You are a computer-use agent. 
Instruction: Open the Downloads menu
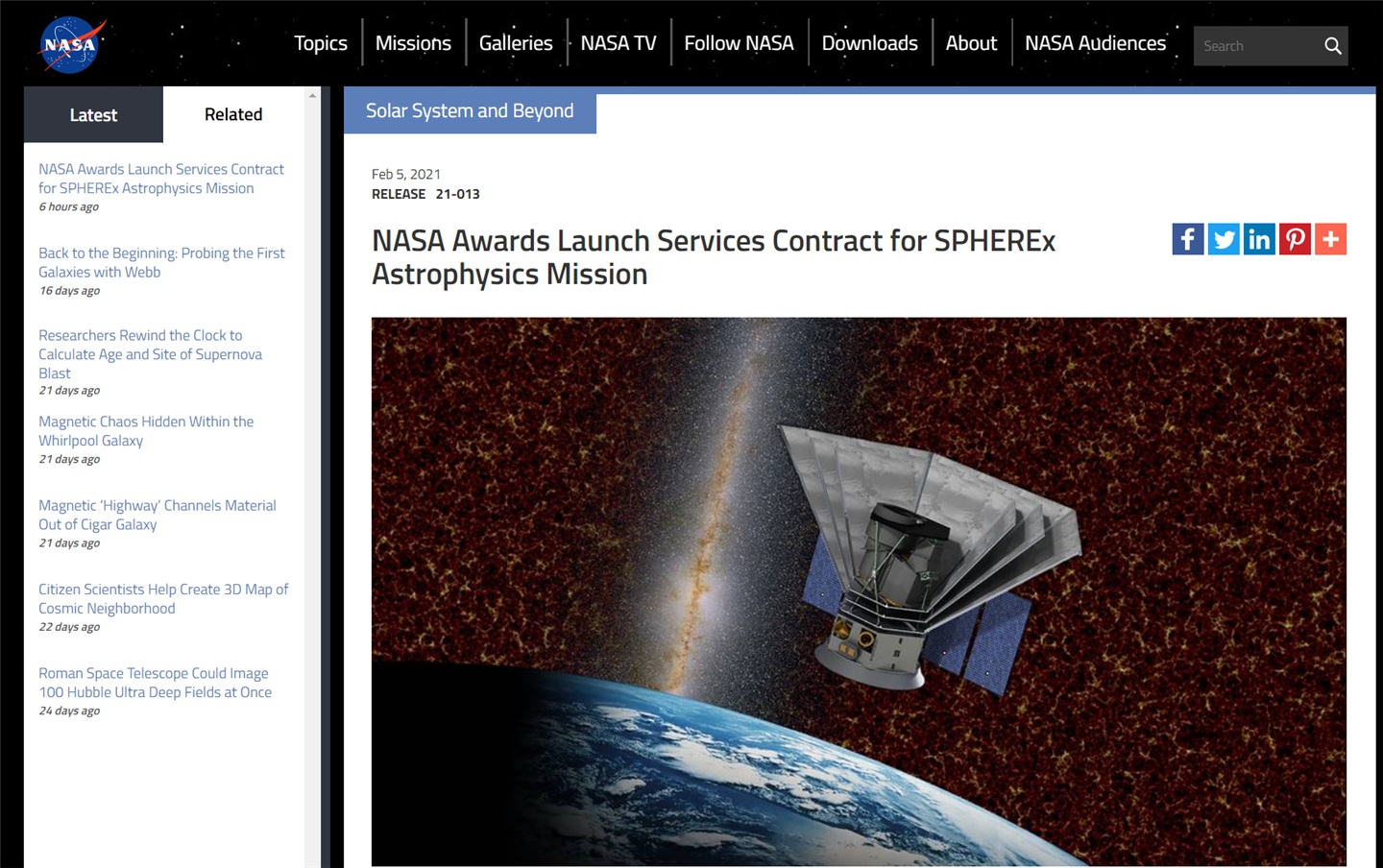coord(870,43)
